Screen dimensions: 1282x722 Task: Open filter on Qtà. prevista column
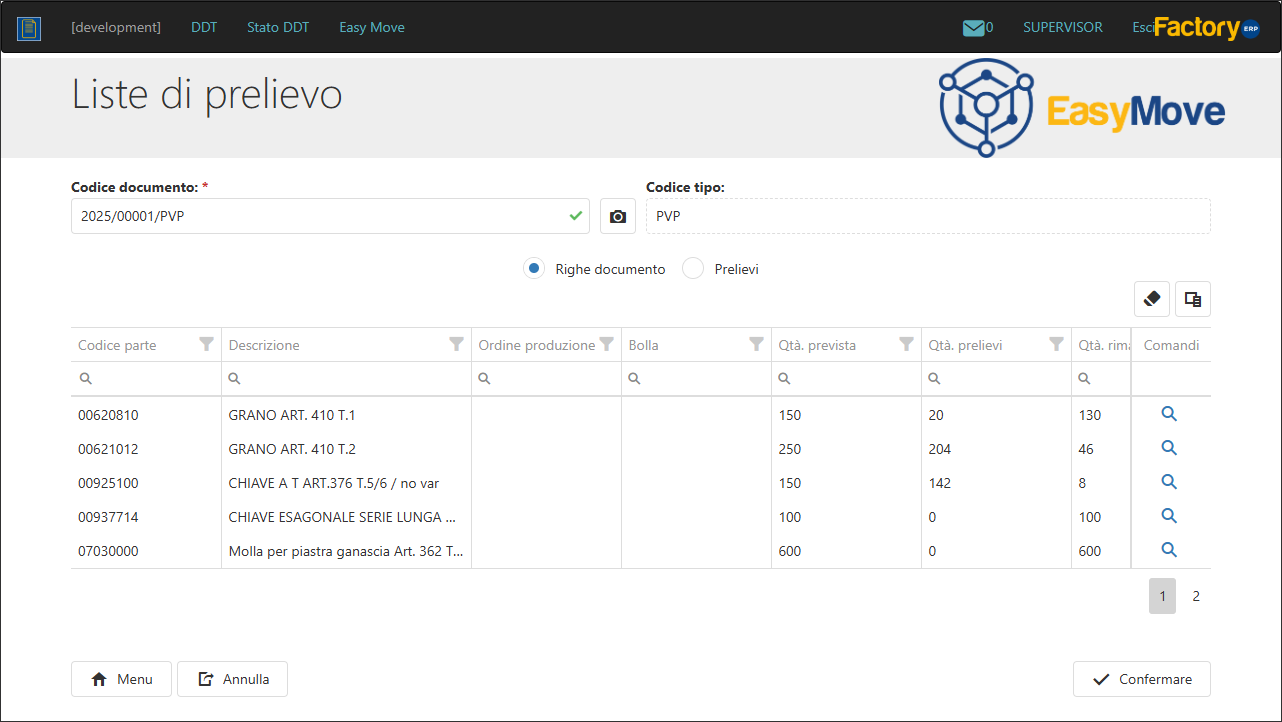point(906,344)
